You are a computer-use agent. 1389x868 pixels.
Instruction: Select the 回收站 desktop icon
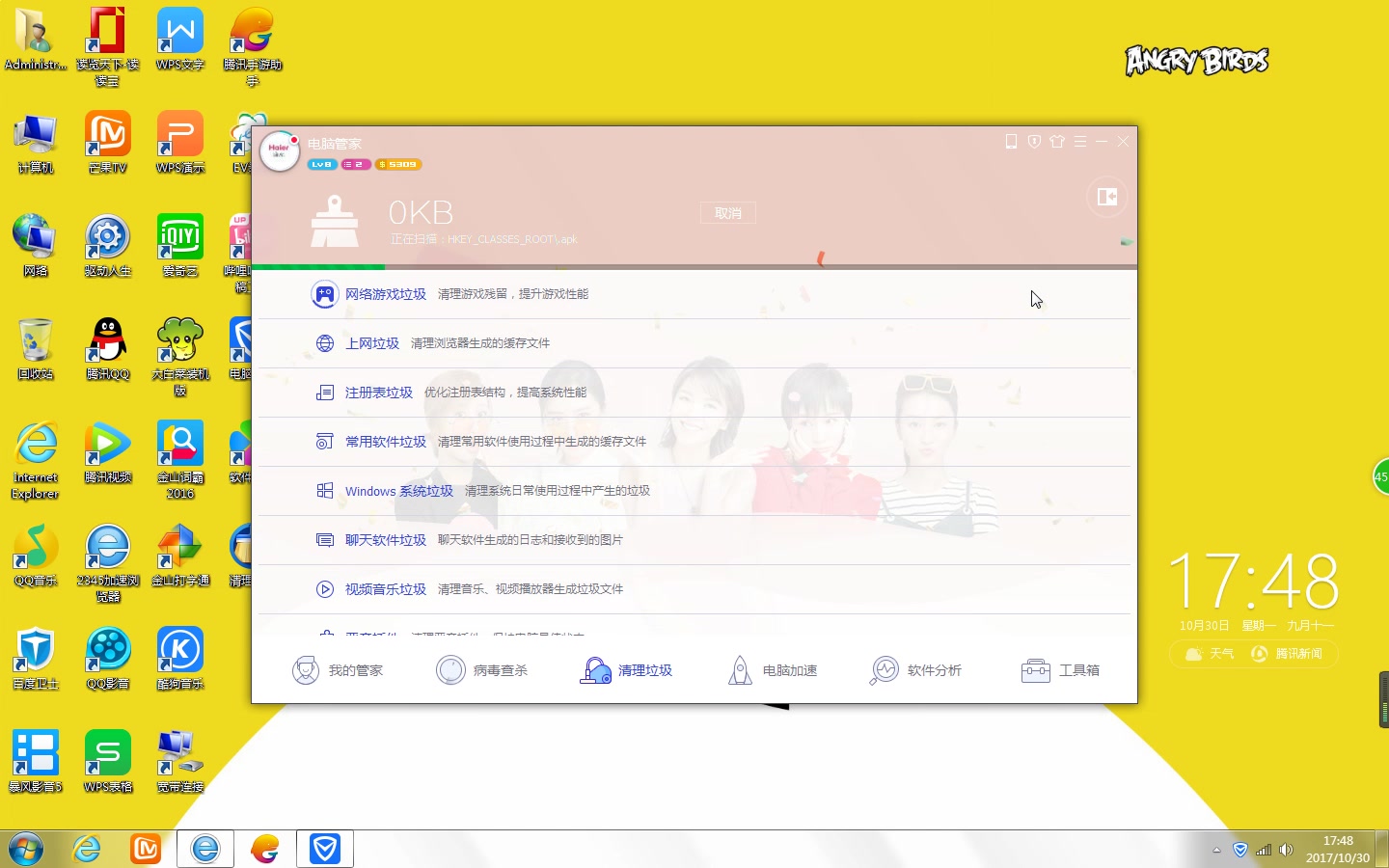pyautogui.click(x=36, y=349)
